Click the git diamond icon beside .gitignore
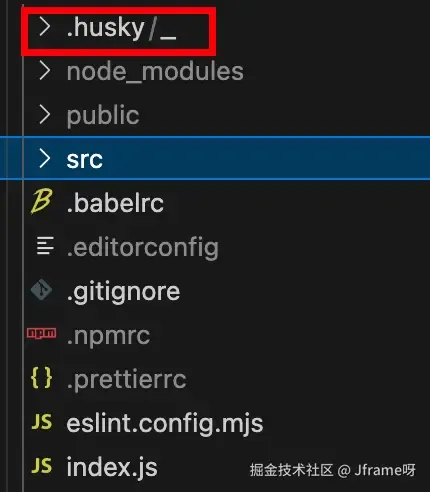 click(41, 290)
